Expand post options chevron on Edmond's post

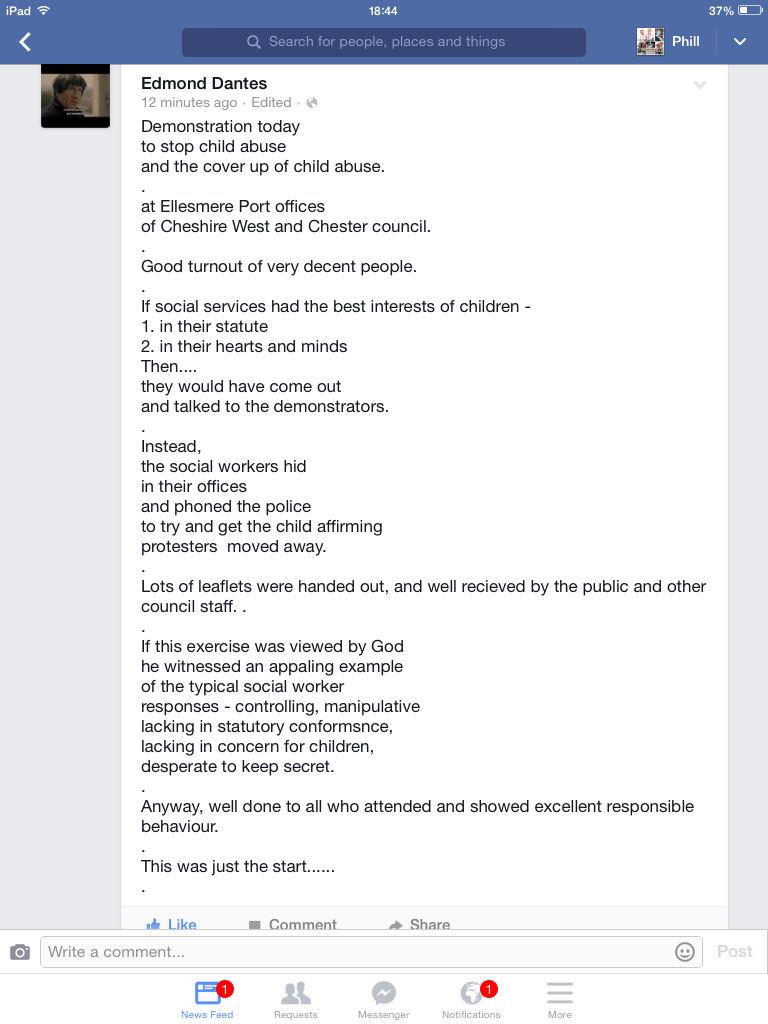pos(700,86)
